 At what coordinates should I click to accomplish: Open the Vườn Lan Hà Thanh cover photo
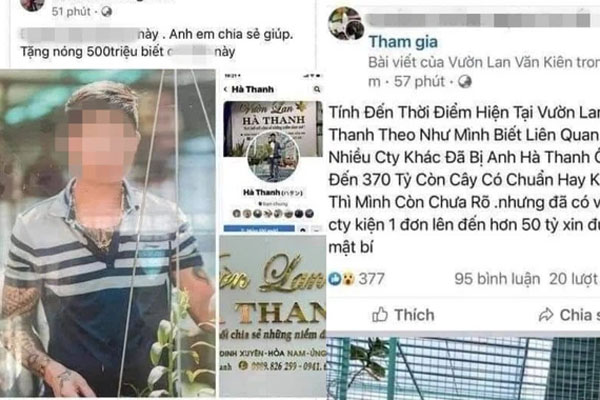(x=273, y=129)
